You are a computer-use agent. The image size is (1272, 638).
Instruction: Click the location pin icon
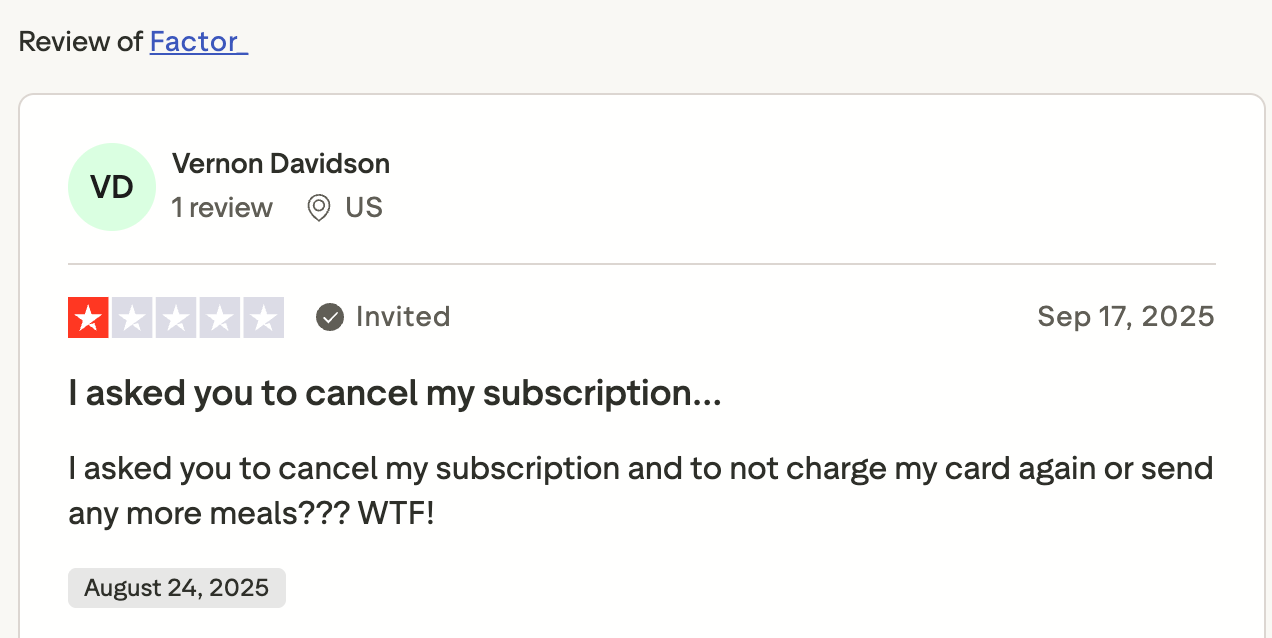[x=319, y=208]
